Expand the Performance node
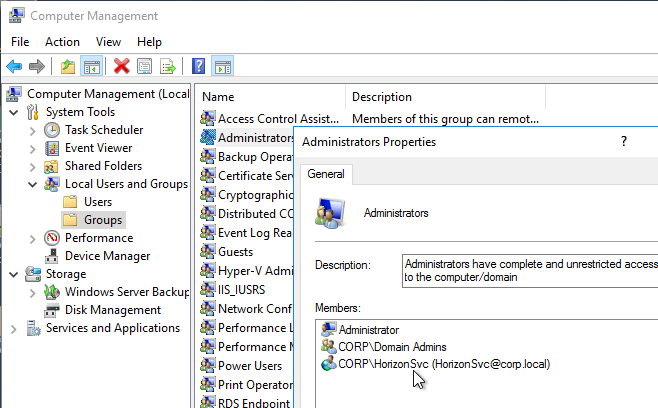Viewport: 658px width, 408px height. pos(33,239)
